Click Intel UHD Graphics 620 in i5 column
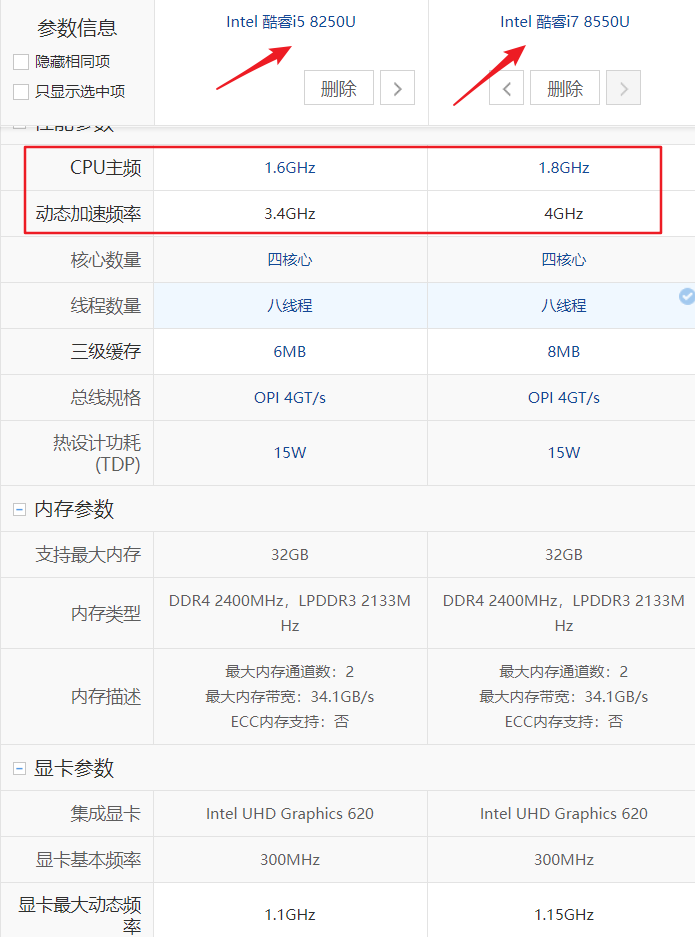The width and height of the screenshot is (695, 937). [290, 814]
